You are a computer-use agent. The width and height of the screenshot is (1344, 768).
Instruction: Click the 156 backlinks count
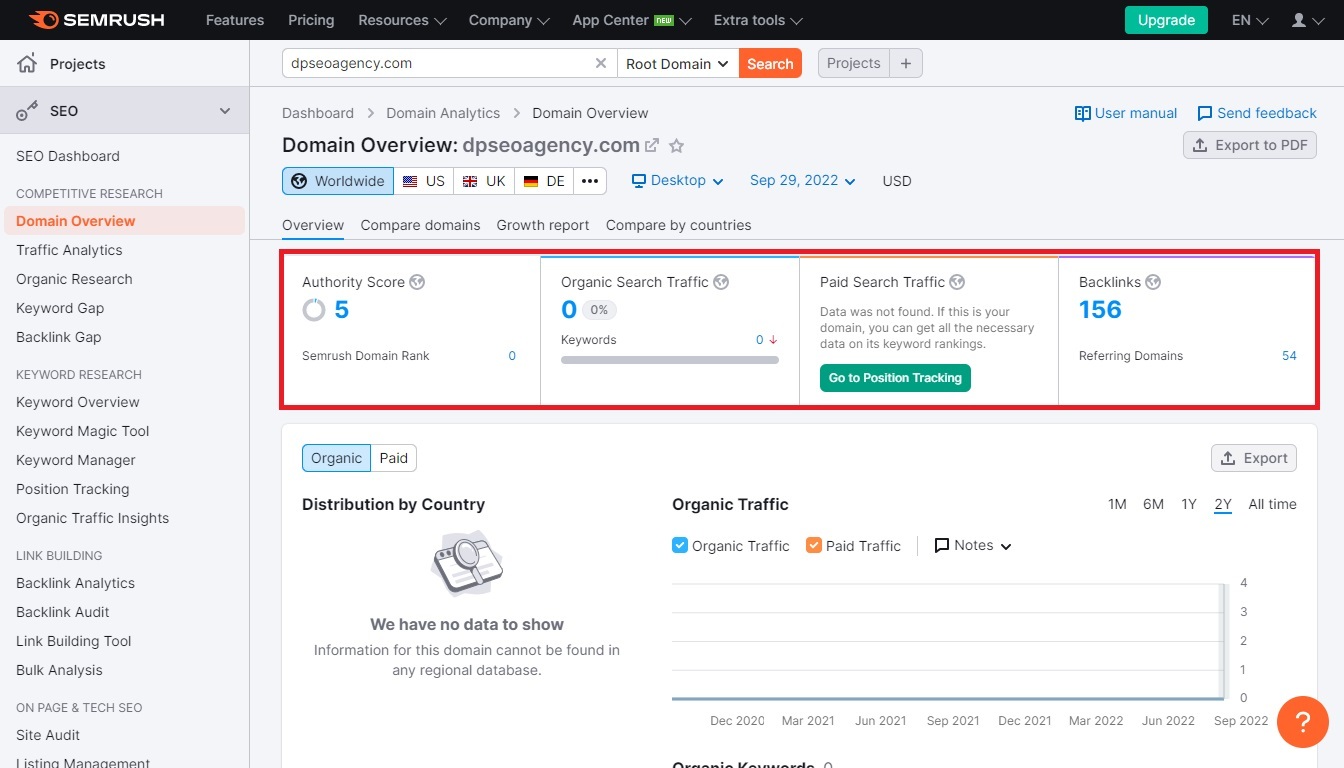click(x=1100, y=310)
